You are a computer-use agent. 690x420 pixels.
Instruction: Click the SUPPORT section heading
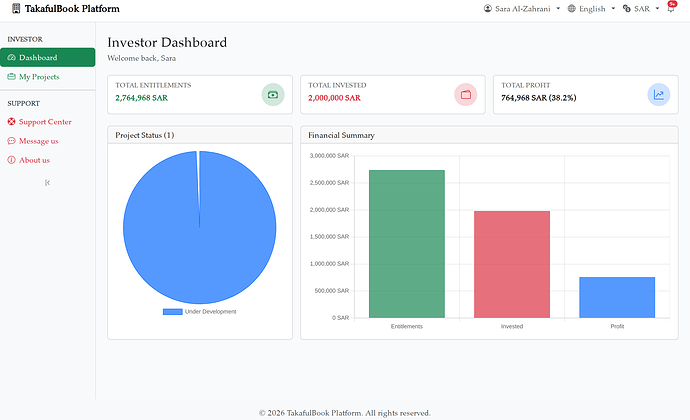pyautogui.click(x=23, y=103)
